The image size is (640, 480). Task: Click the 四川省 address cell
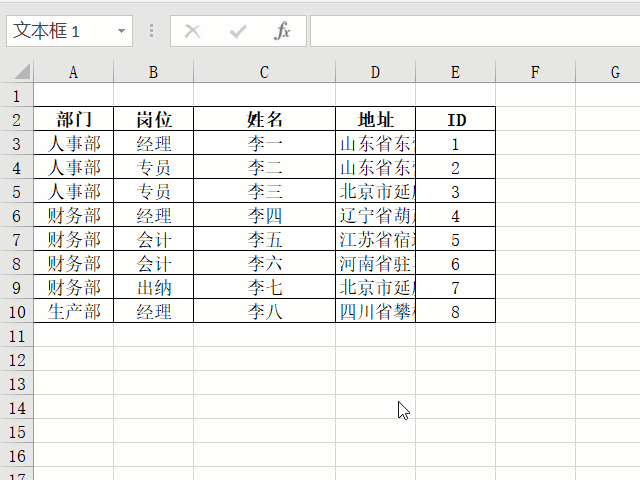(x=376, y=311)
